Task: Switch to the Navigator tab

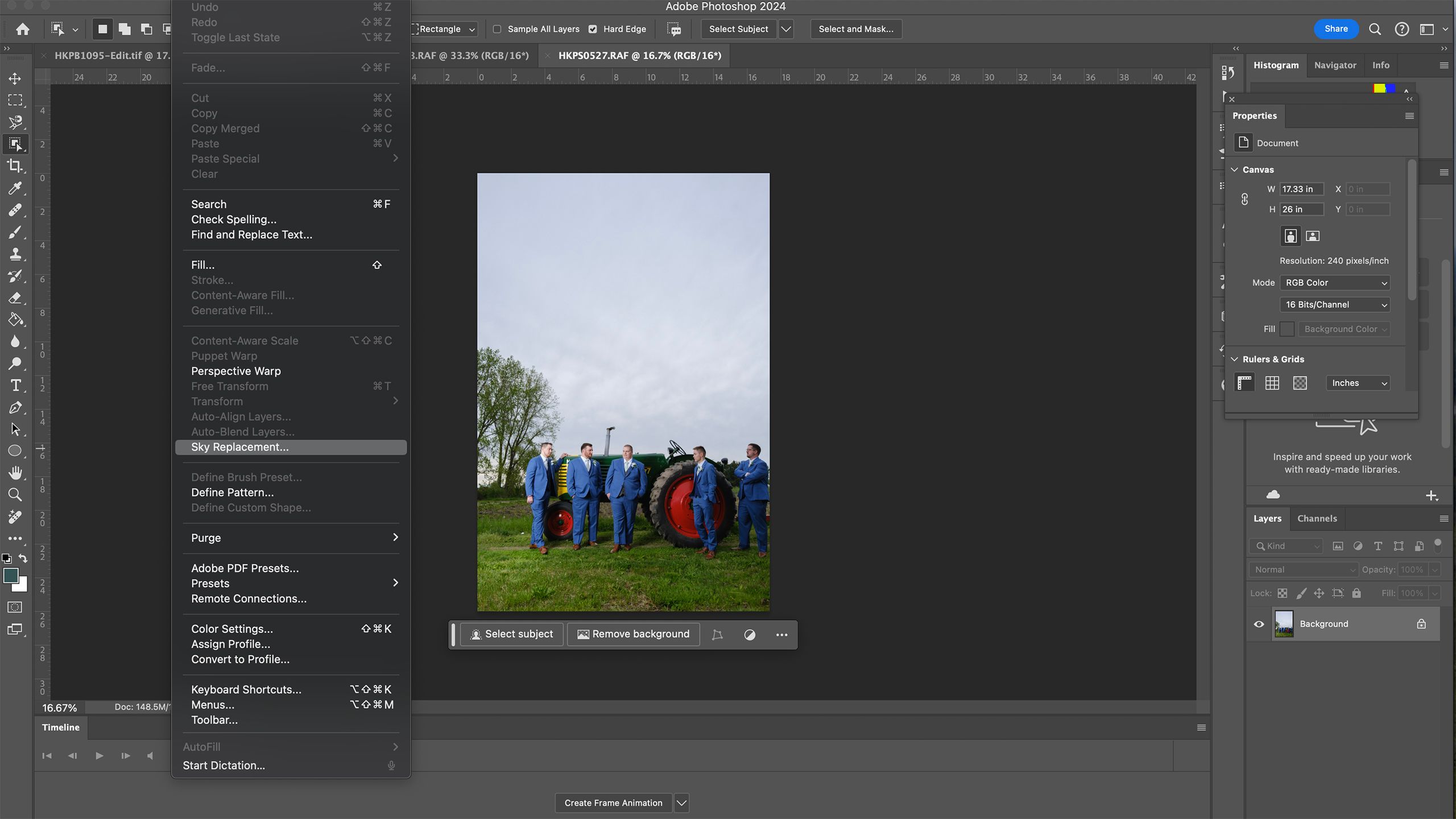Action: (x=1336, y=65)
